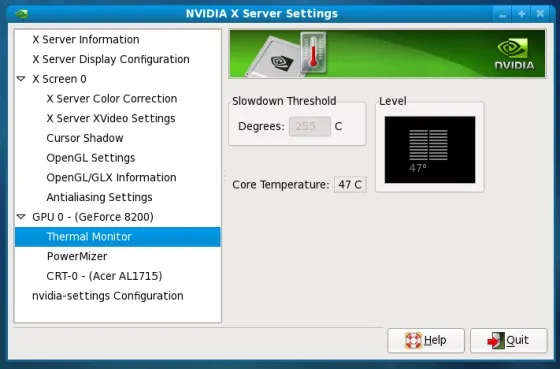Click the NVIDIA logo in the banner

[514, 54]
